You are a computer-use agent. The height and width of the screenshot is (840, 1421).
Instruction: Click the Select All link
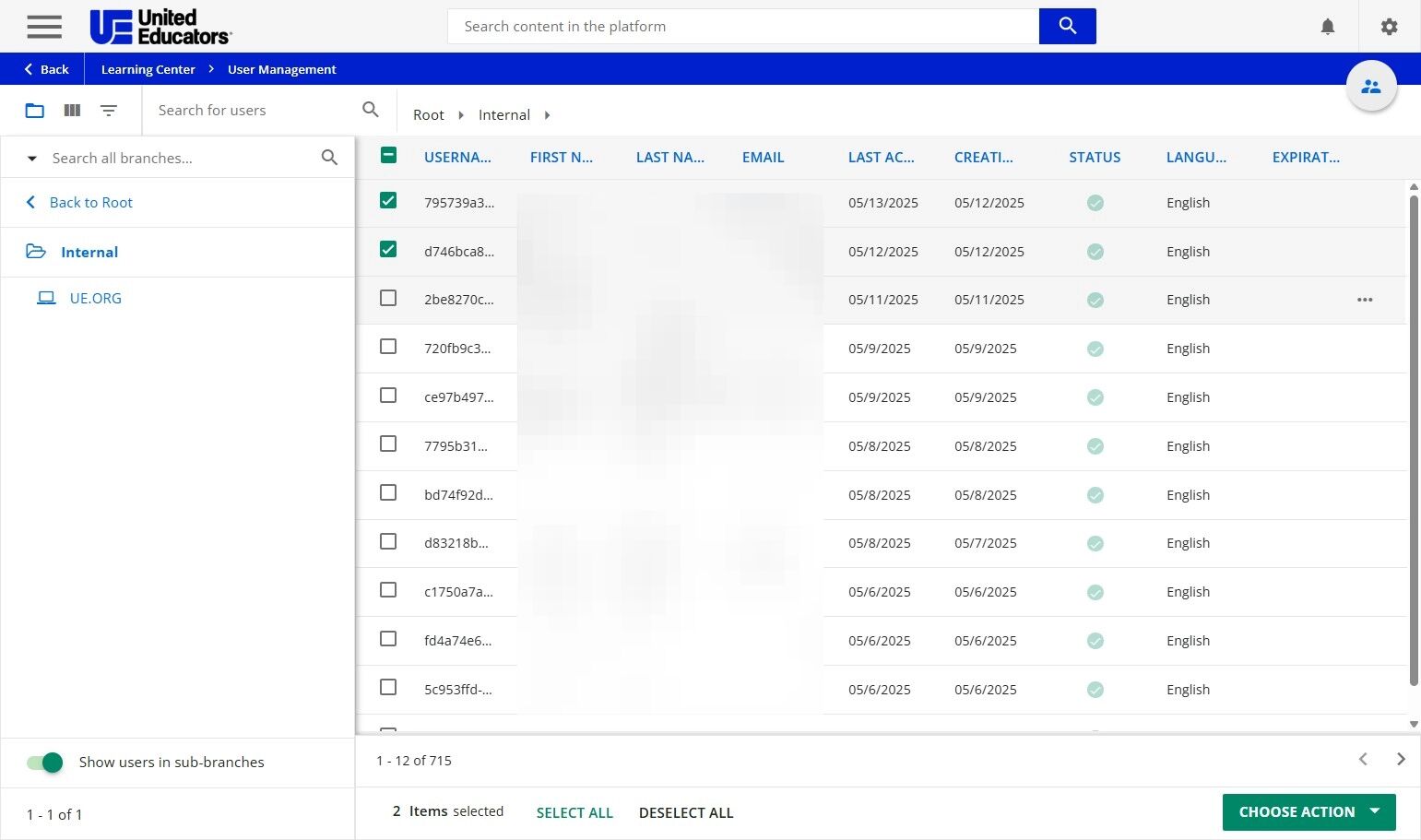coord(574,813)
